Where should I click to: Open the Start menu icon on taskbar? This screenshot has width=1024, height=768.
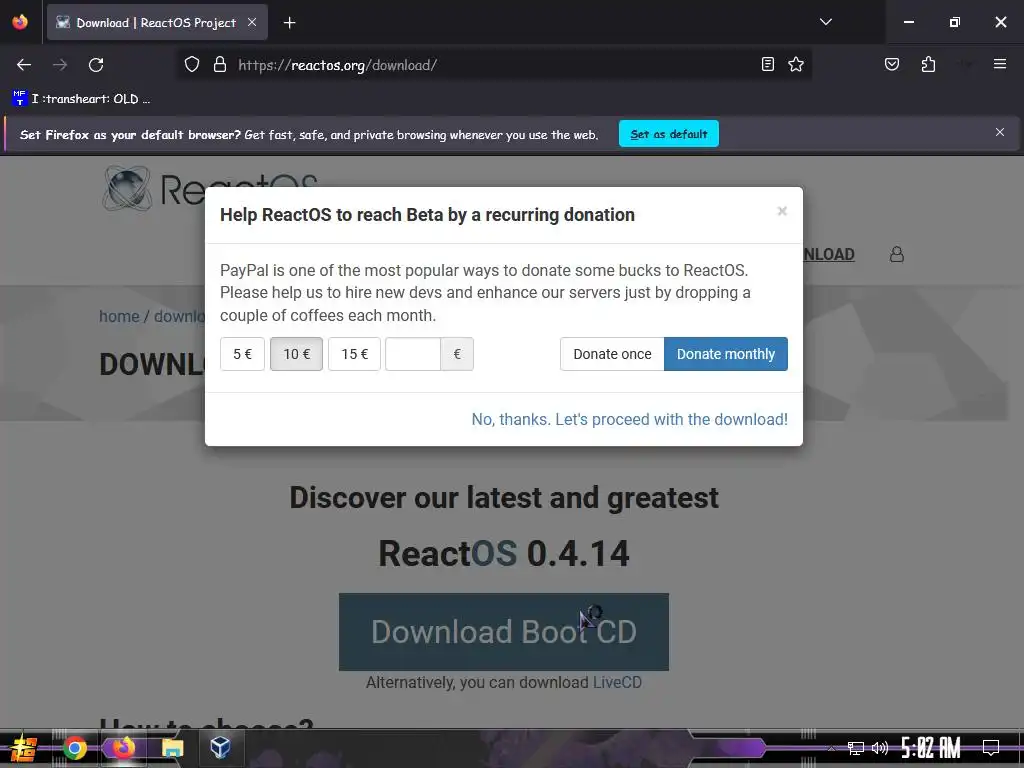[x=23, y=748]
